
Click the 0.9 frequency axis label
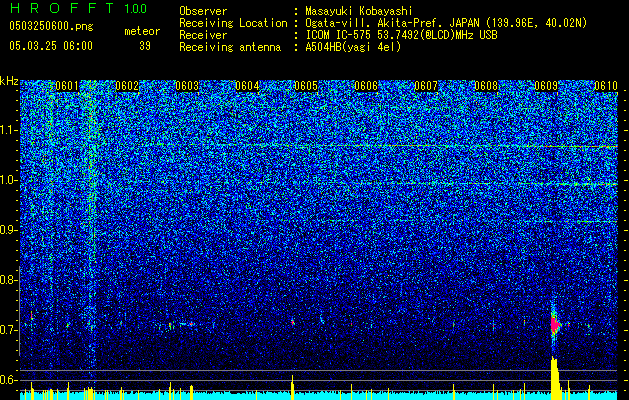[x=8, y=230]
